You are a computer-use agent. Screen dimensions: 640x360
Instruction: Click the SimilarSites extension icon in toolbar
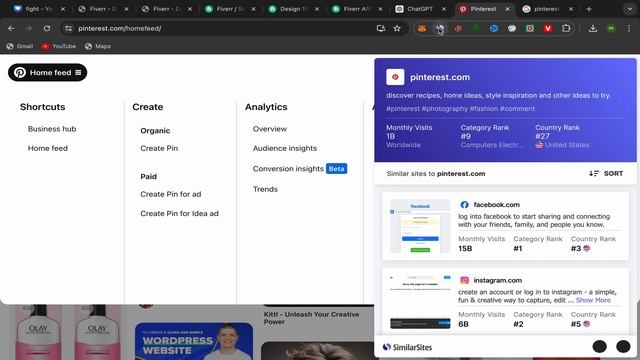(x=440, y=28)
